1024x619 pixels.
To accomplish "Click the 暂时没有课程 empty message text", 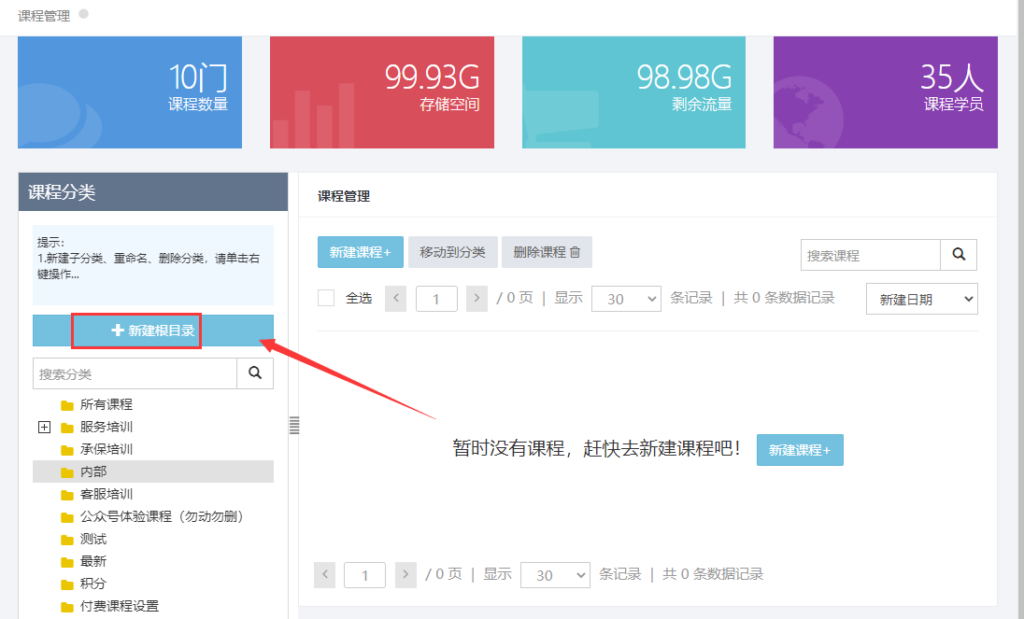I will [597, 449].
